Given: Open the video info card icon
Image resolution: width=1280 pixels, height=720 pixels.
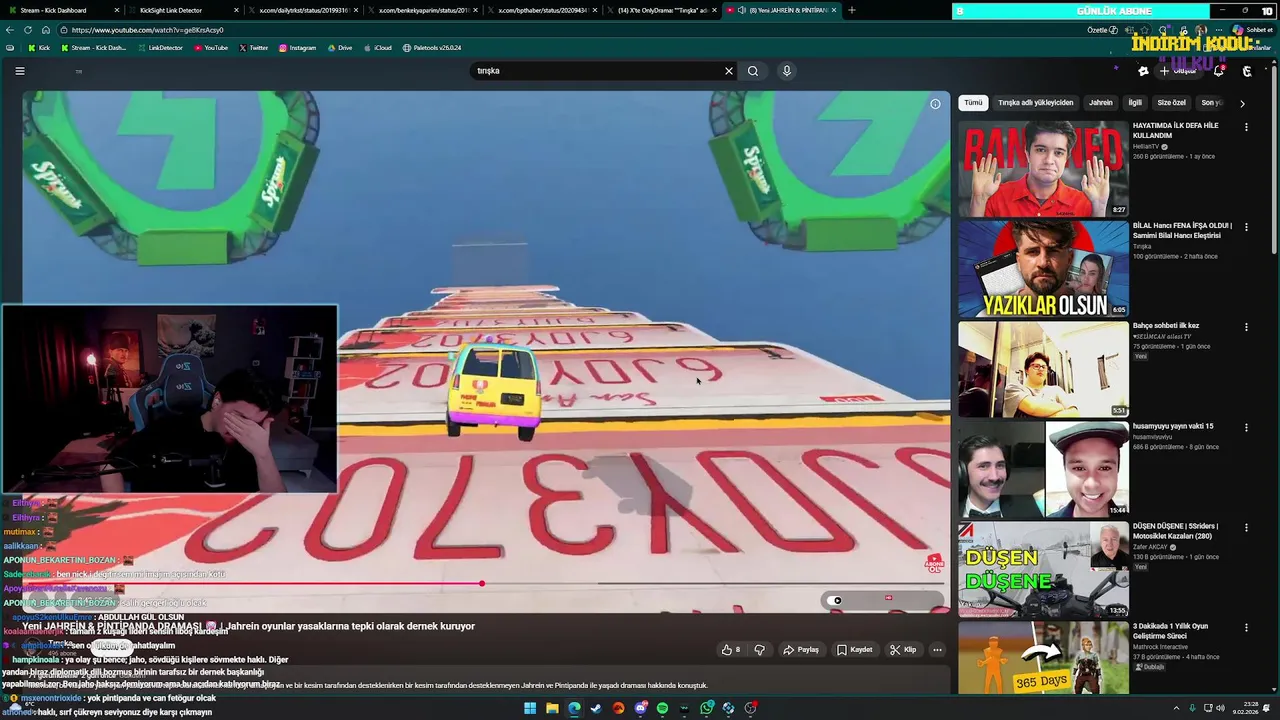Looking at the screenshot, I should [935, 104].
